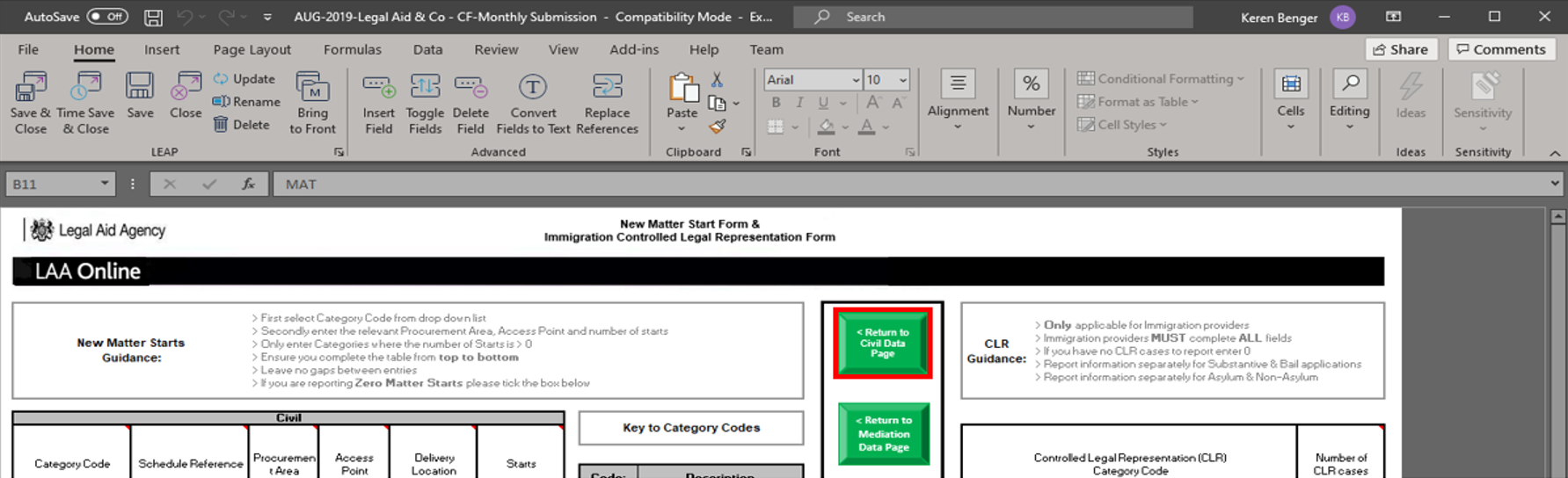Screen dimensions: 1568x478
Task: Click the Bring to Front icon
Action: 312,88
